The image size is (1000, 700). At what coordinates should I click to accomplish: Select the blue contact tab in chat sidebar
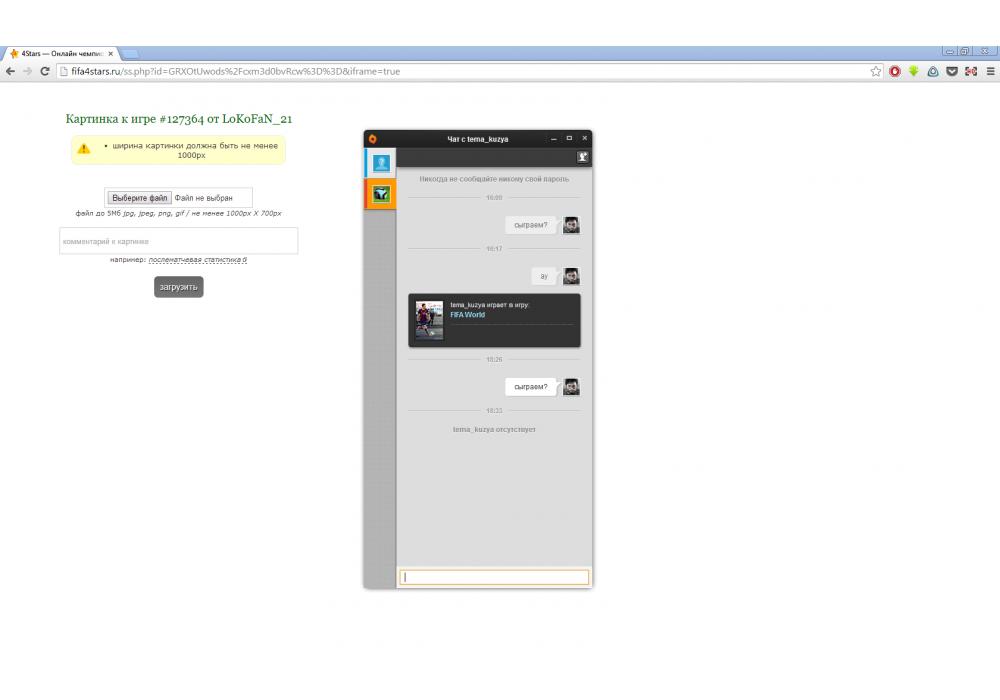coord(380,163)
